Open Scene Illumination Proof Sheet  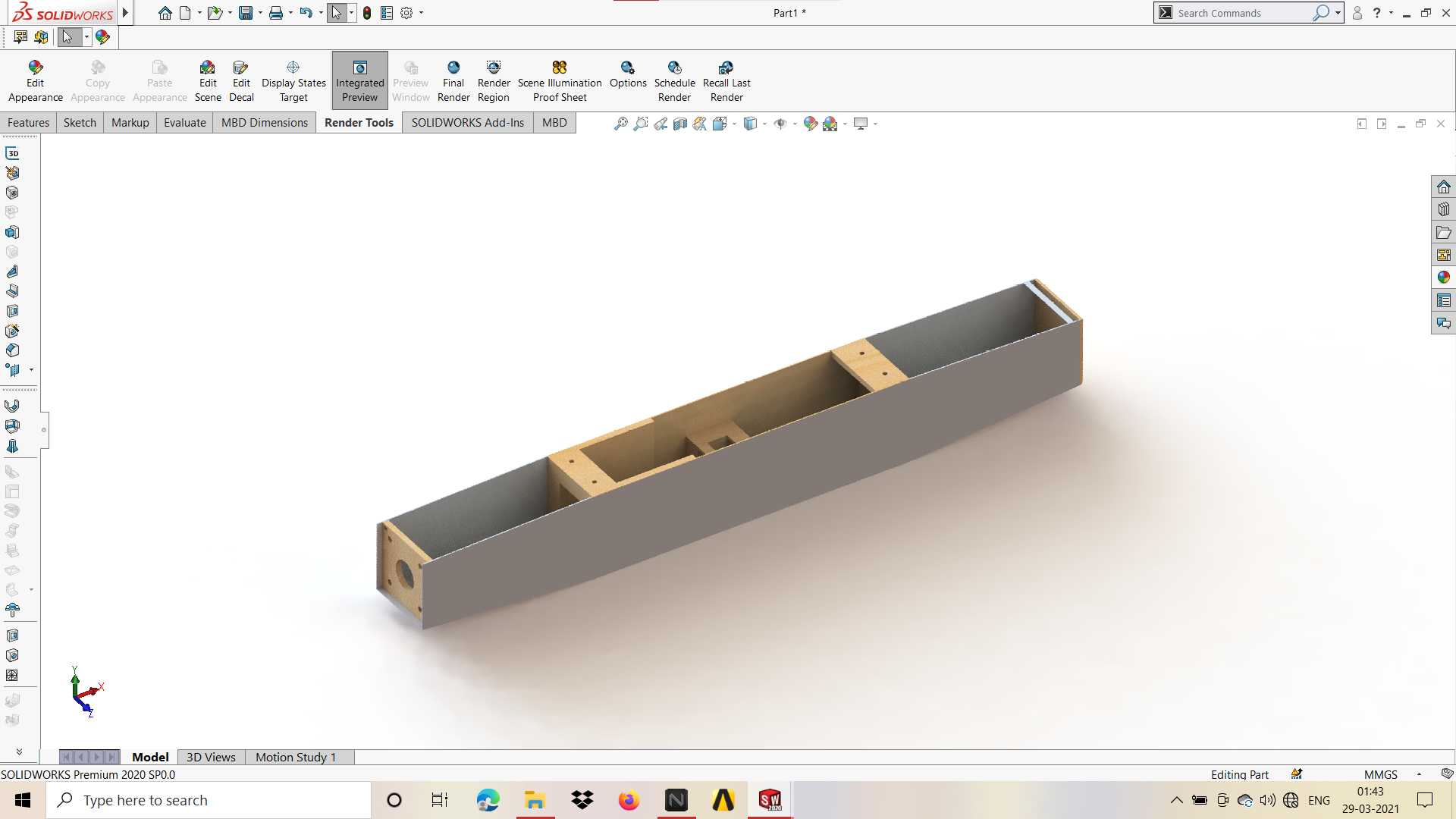point(560,81)
